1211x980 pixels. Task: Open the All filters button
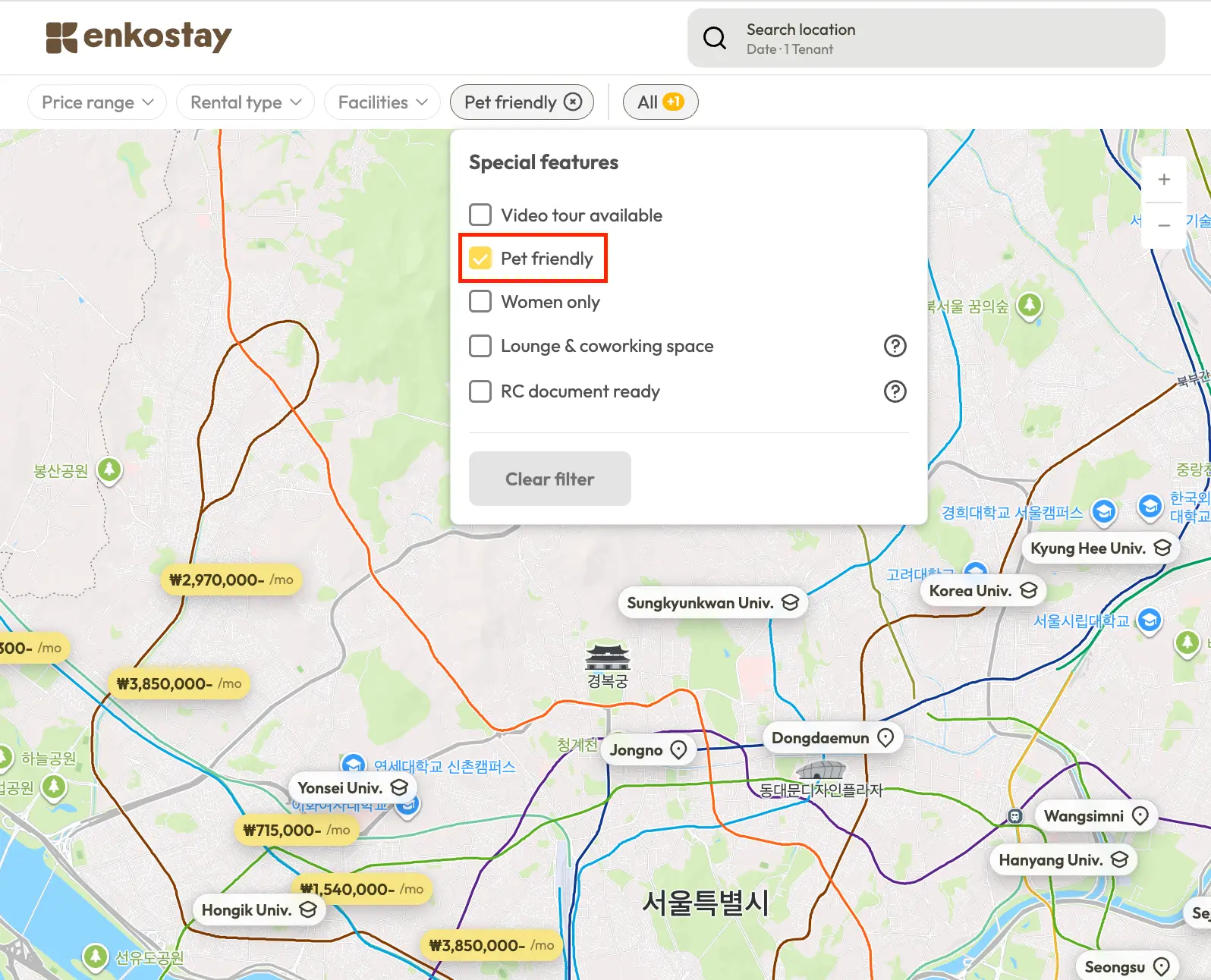point(660,102)
